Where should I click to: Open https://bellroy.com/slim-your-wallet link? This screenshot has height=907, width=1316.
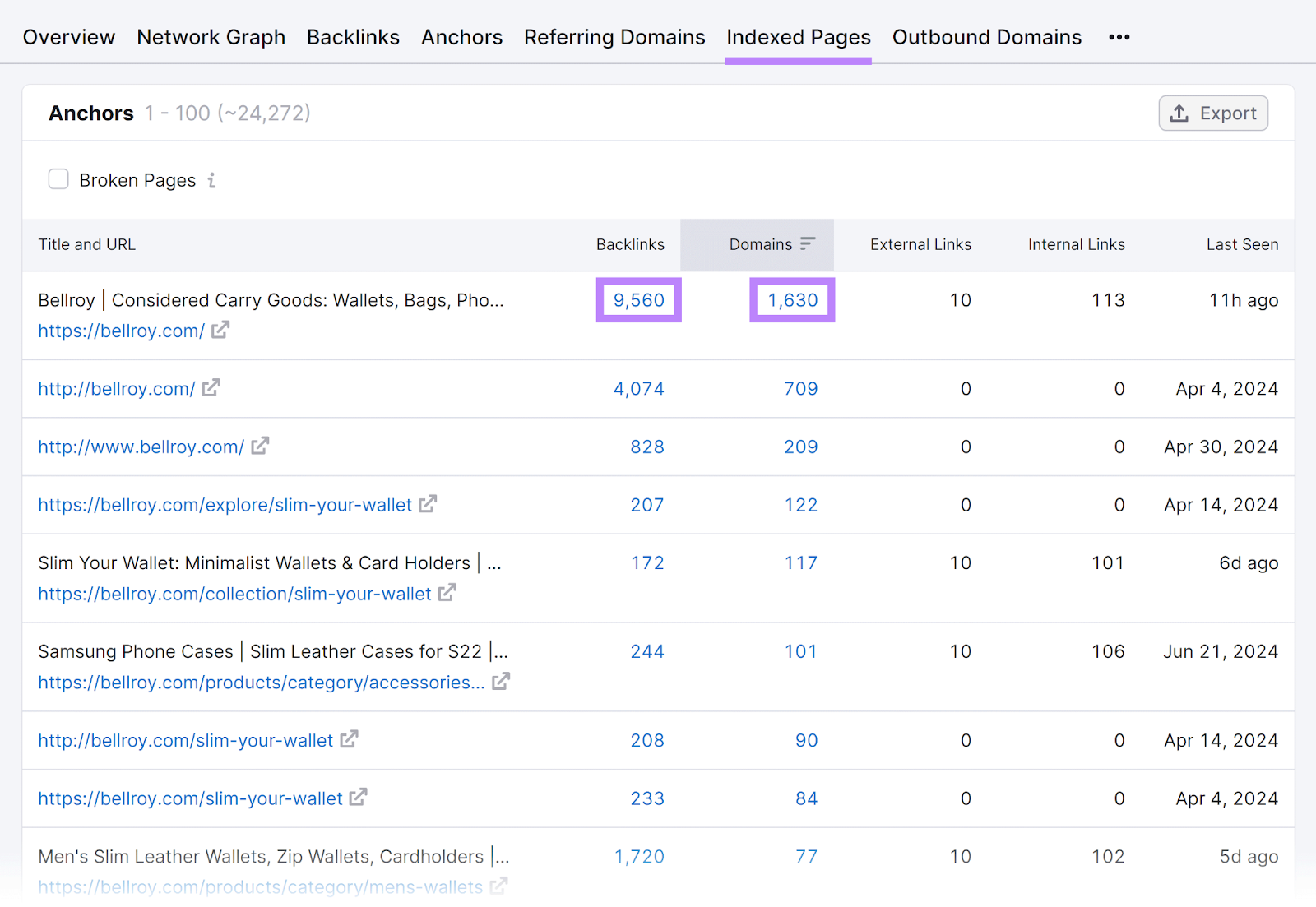click(x=190, y=798)
